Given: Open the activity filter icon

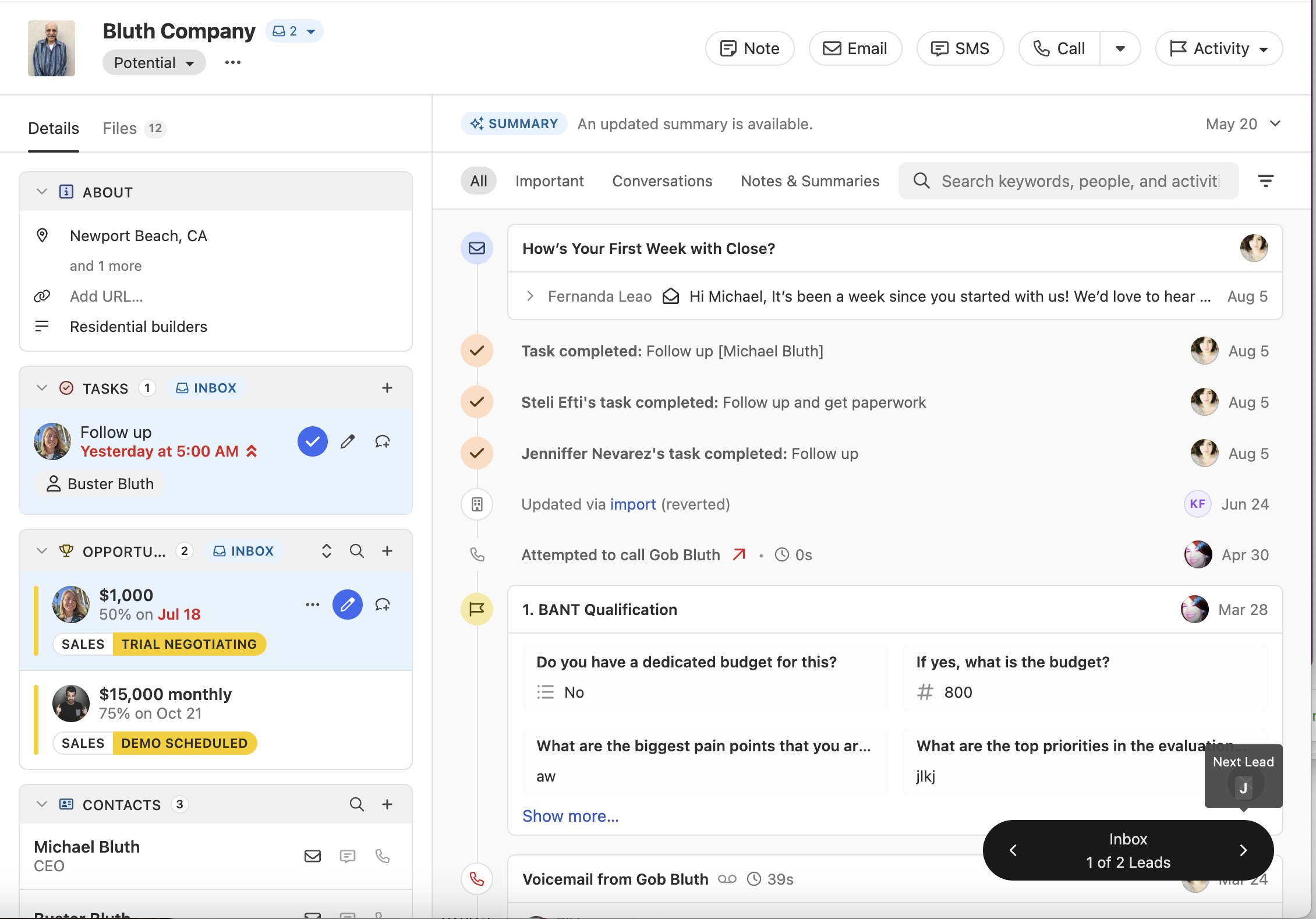Looking at the screenshot, I should coord(1266,181).
